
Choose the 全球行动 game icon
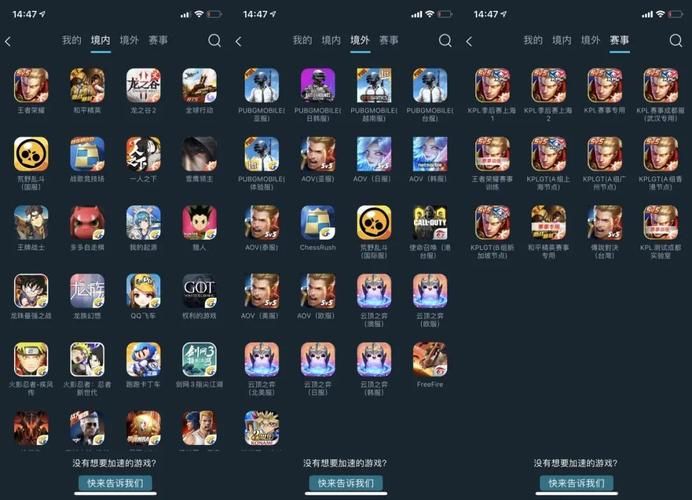click(199, 85)
